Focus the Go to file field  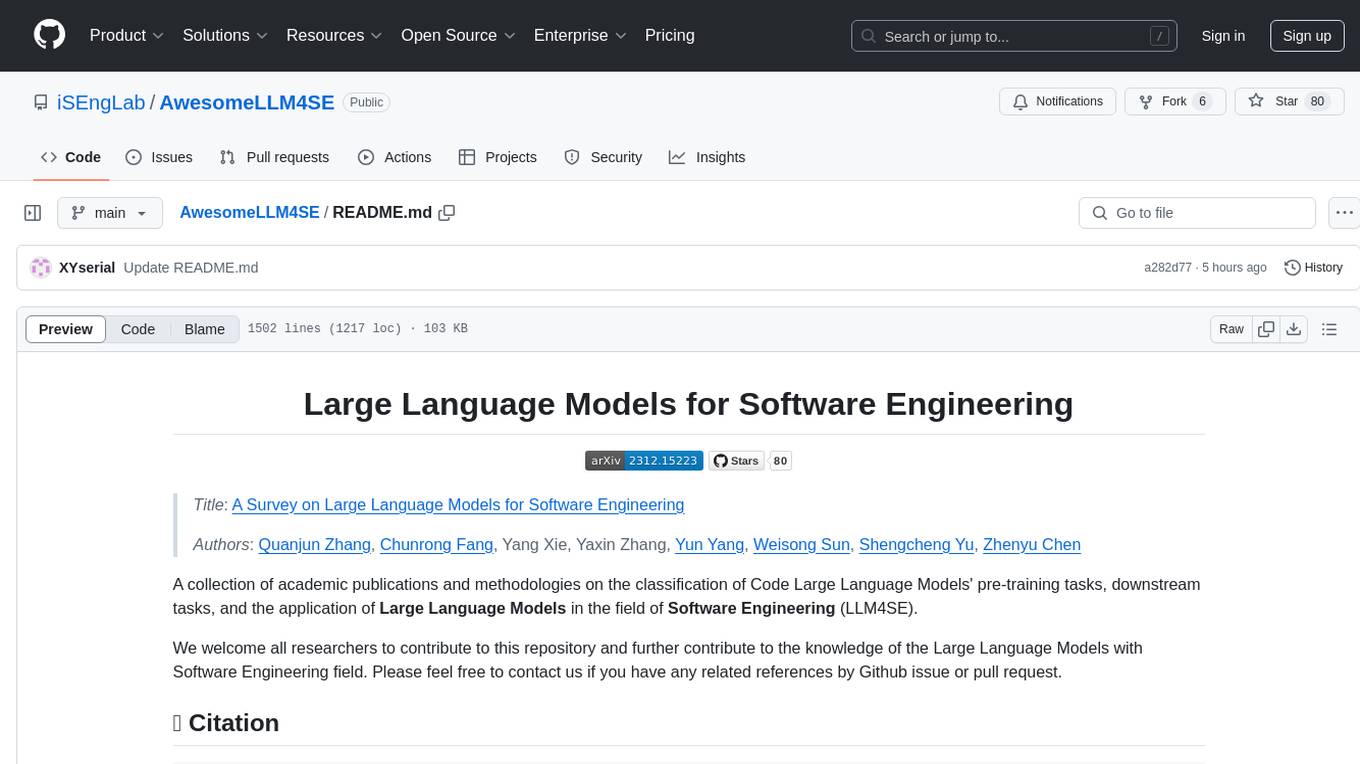(1197, 213)
